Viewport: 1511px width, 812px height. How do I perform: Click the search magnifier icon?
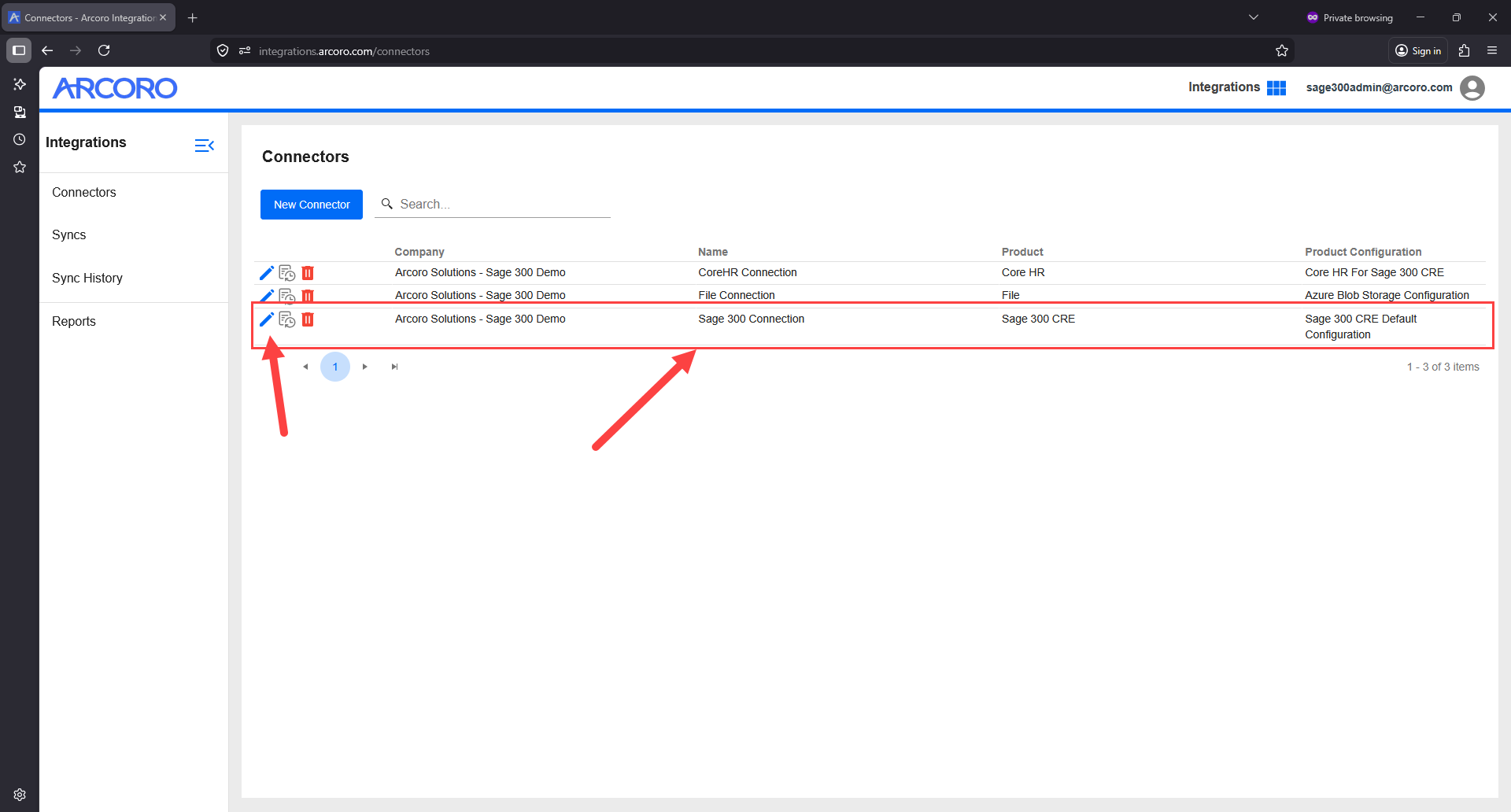387,204
